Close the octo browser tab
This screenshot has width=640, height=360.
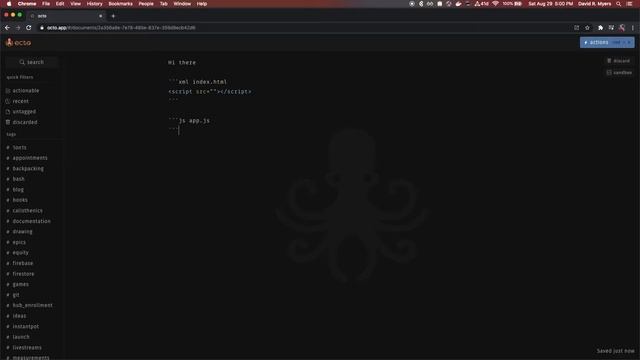pyautogui.click(x=100, y=16)
